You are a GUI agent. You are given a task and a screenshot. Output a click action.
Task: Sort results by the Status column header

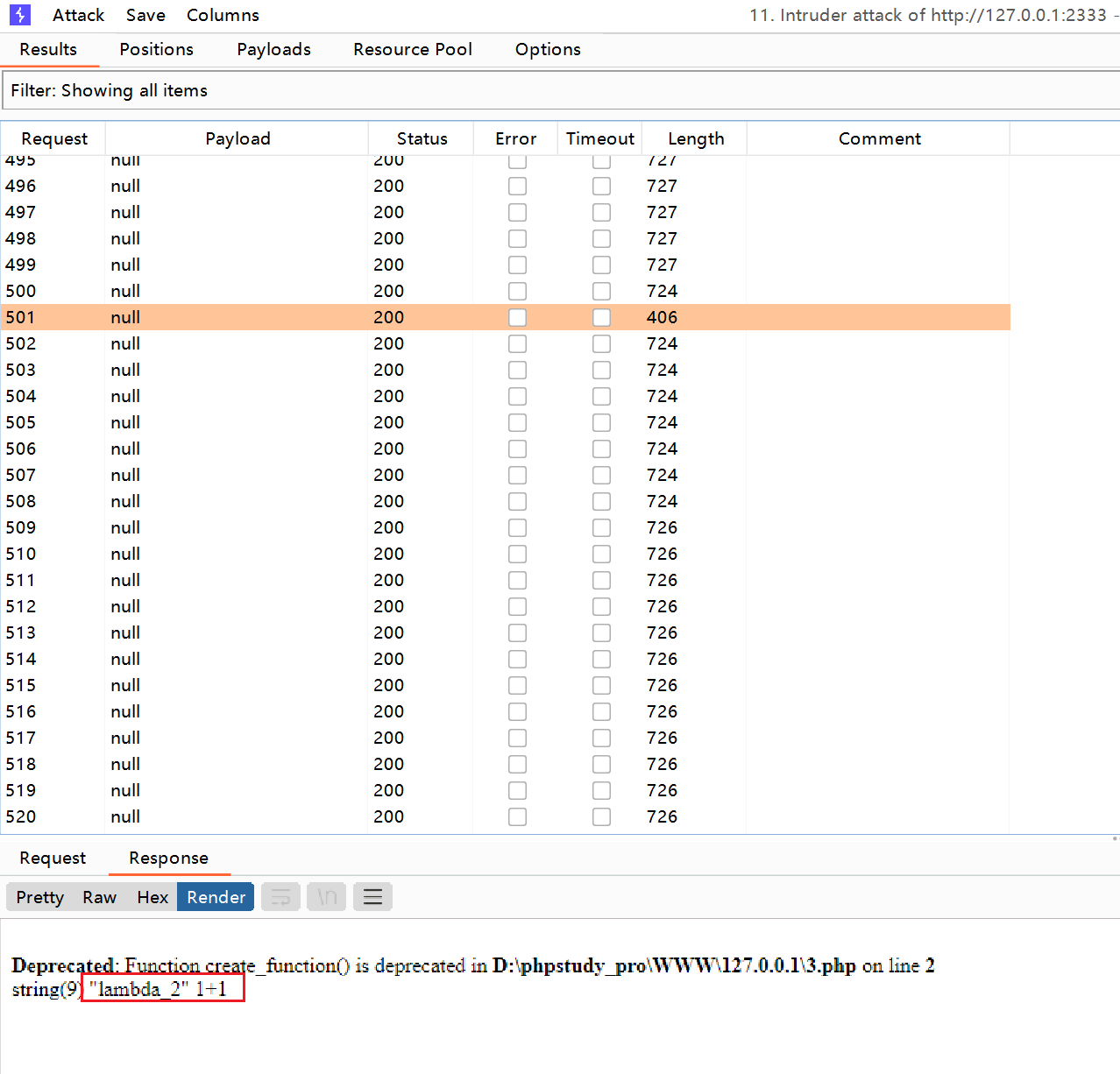coord(422,138)
